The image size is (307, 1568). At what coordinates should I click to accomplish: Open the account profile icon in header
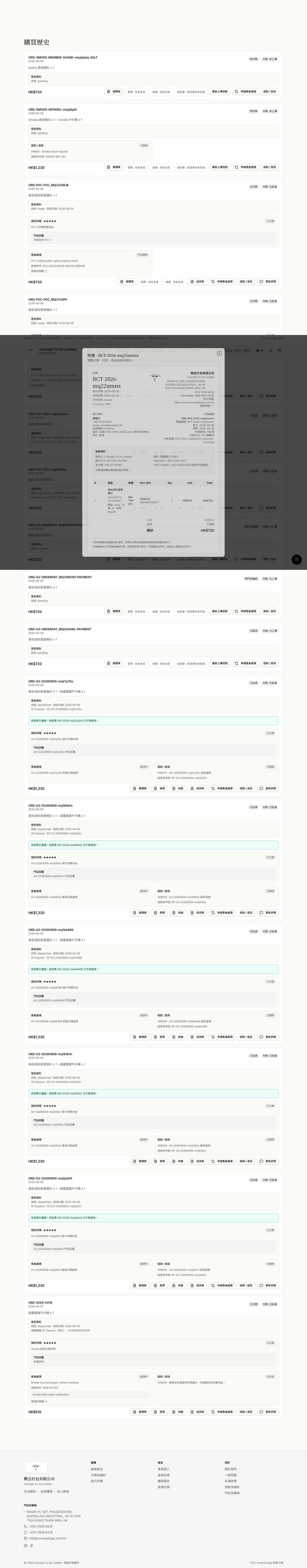point(271,351)
